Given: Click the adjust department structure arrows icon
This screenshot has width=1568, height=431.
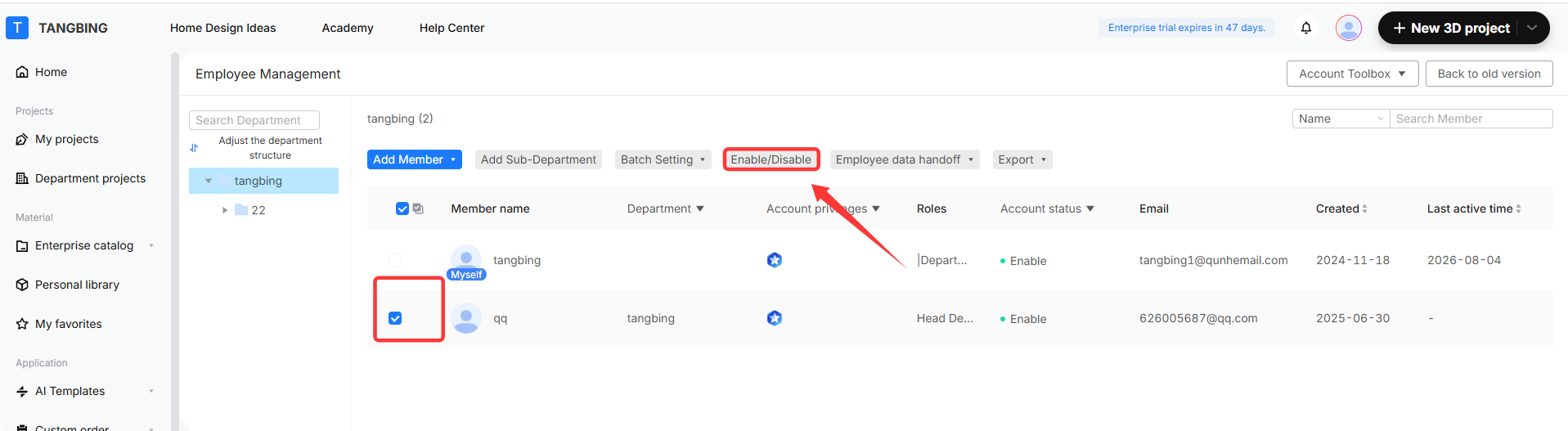Looking at the screenshot, I should point(194,148).
